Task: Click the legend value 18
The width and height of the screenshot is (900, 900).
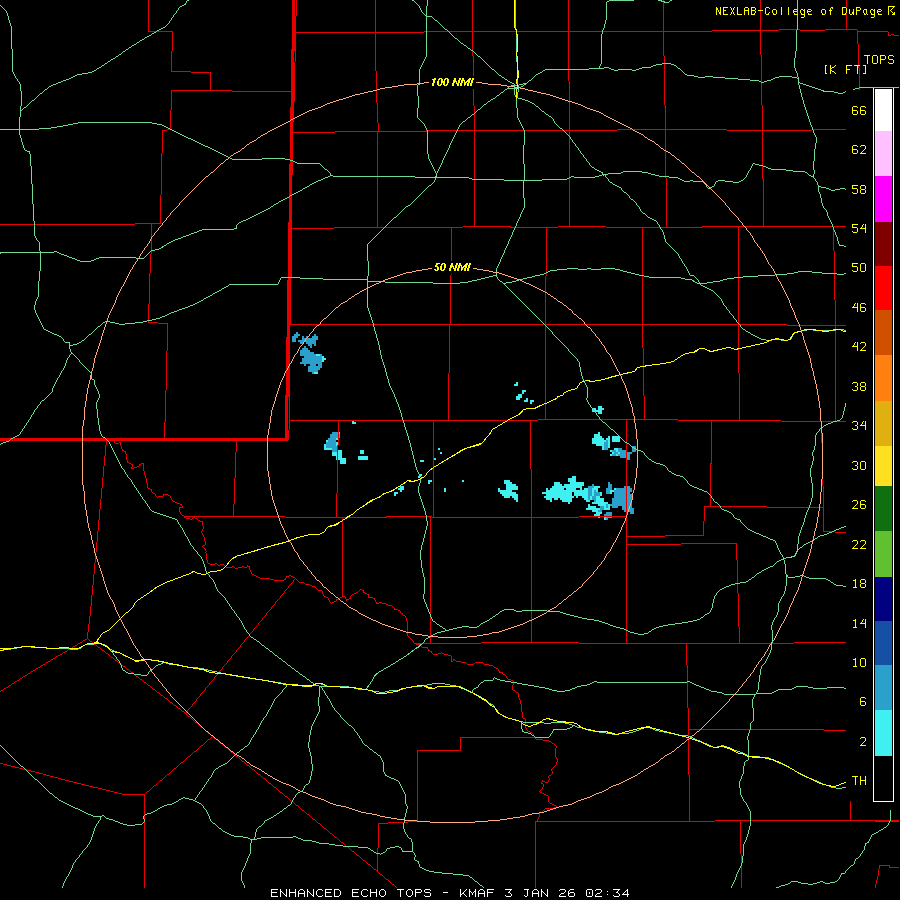Action: pyautogui.click(x=859, y=584)
